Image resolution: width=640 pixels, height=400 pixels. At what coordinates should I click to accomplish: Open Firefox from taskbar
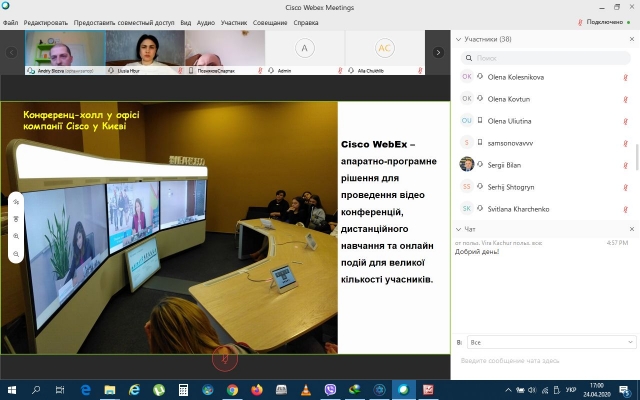pos(257,390)
